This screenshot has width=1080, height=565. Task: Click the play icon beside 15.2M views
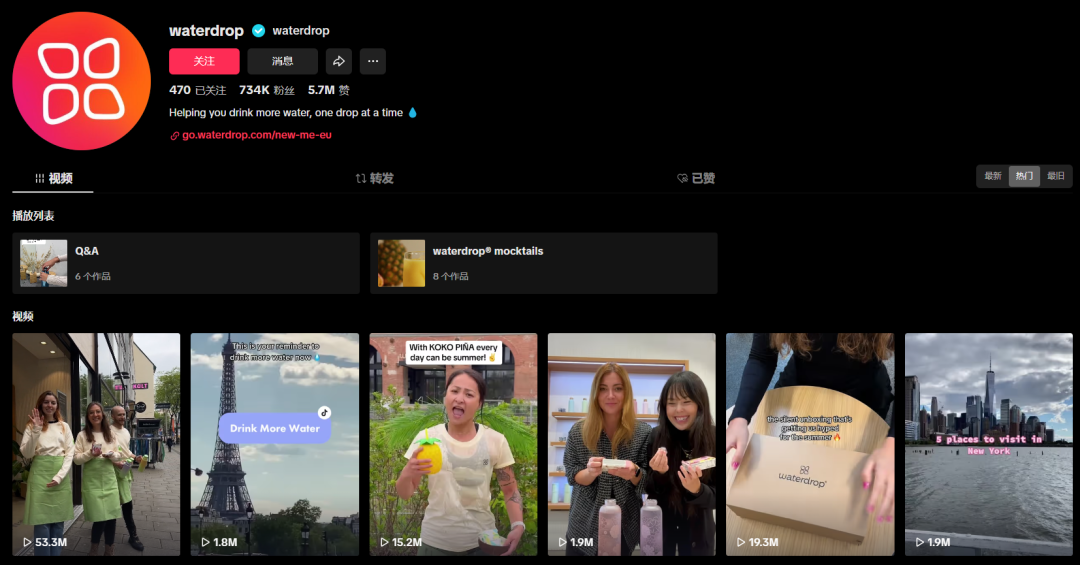(384, 542)
